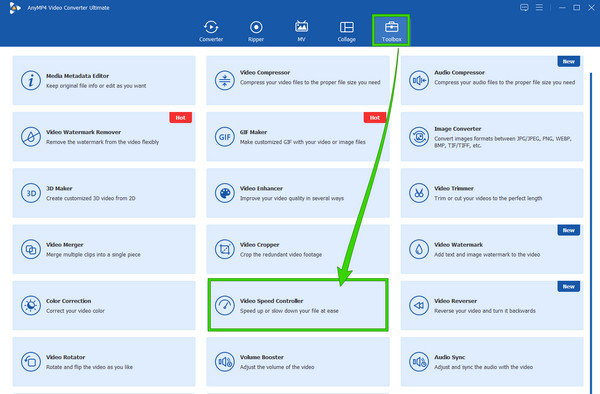The height and width of the screenshot is (394, 600).
Task: Click the Video Trimmer title text
Action: click(454, 188)
